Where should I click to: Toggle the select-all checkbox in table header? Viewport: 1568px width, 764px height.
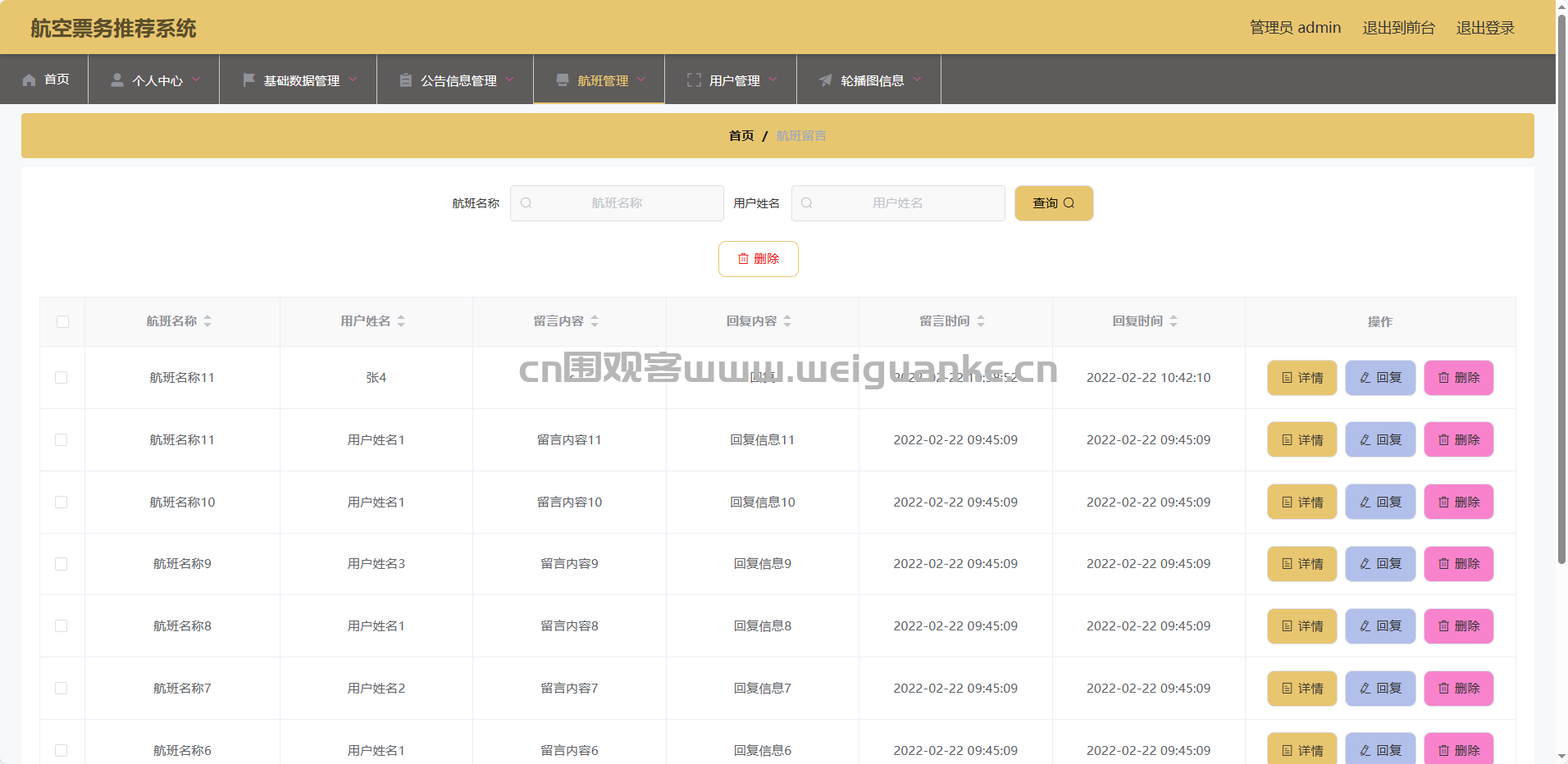pos(62,321)
